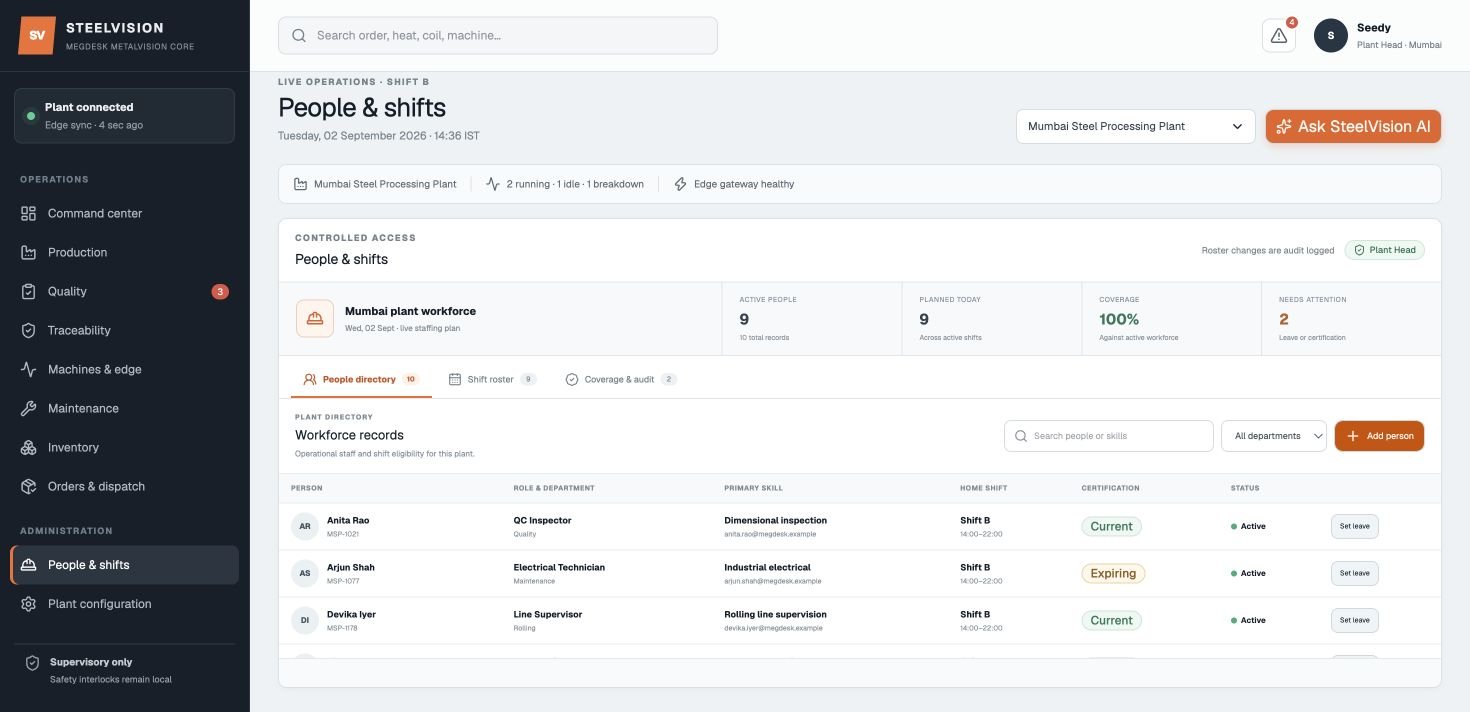This screenshot has width=1470, height=712.
Task: Open the Coverage & audit tab
Action: point(621,380)
